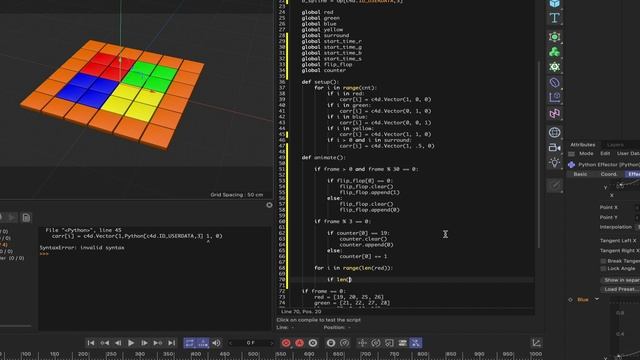This screenshot has width=640, height=360.
Task: Step back one frame
Action: pyautogui.click(x=118, y=343)
